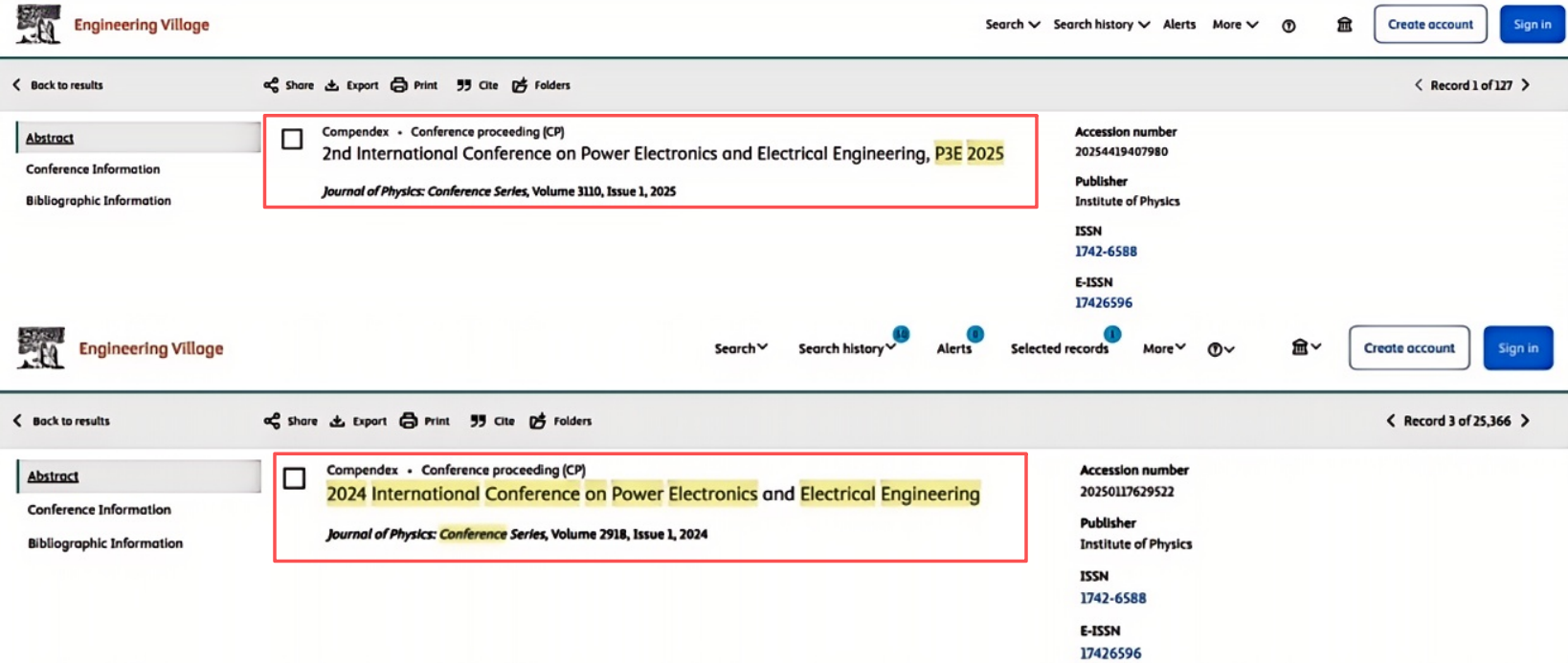The width and height of the screenshot is (1568, 663).
Task: Click Cite in the lower record toolbar
Action: point(492,421)
